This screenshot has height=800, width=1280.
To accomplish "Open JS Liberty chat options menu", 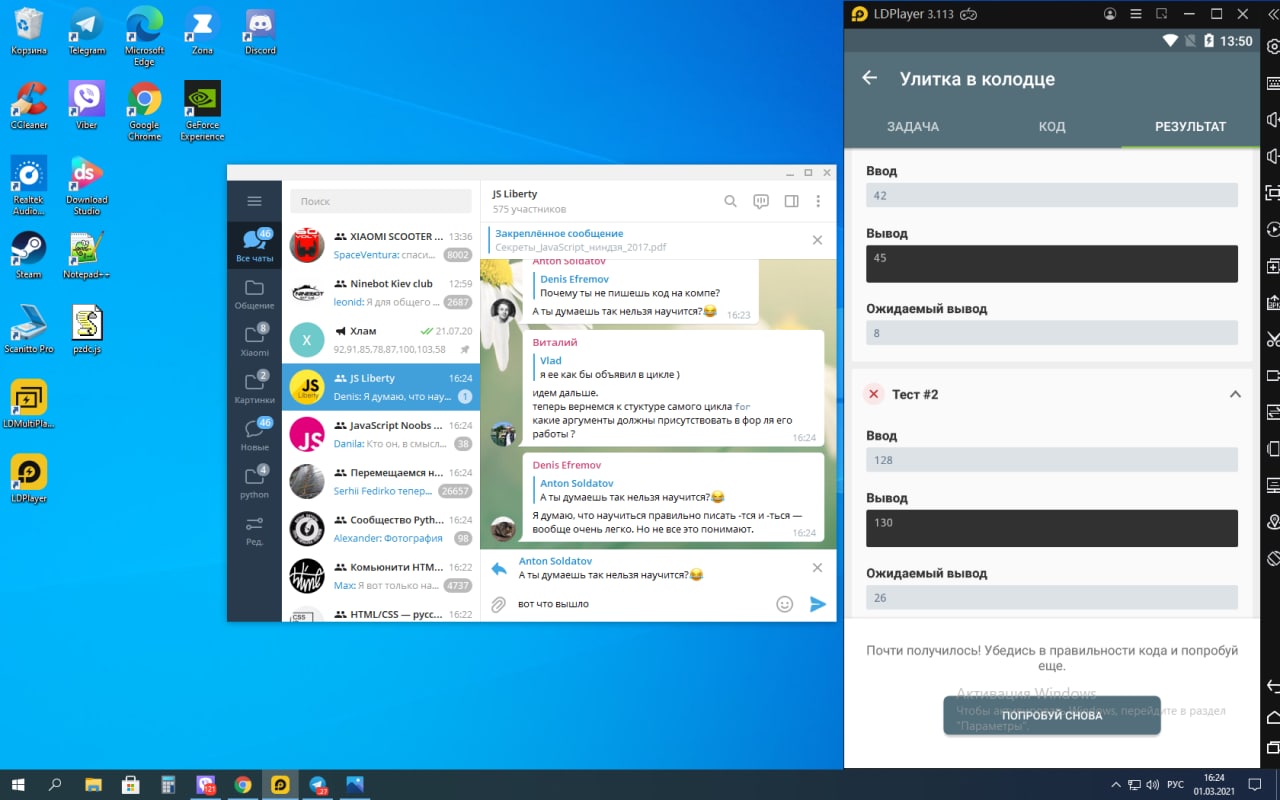I will (x=818, y=201).
